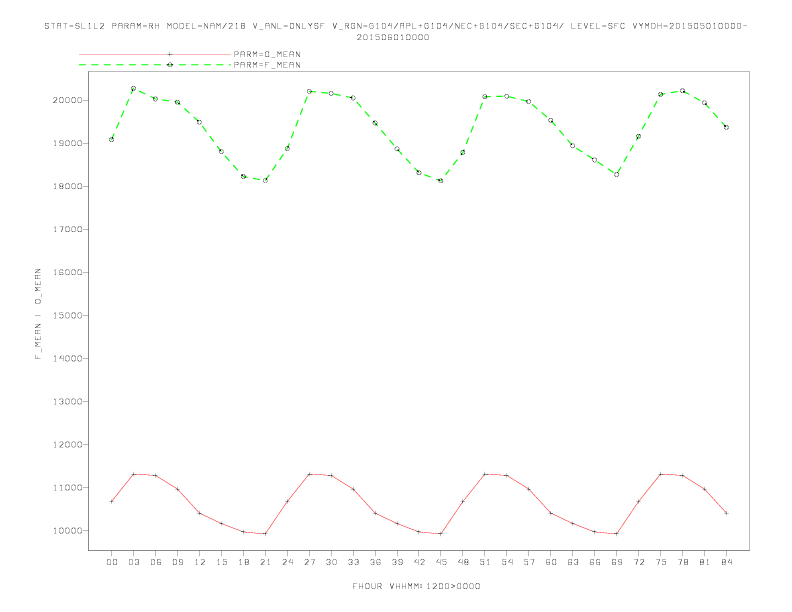Screen dimensions: 792x612
Task: Click the F_MEAN circle marker at hour 21
Action: coord(265,180)
